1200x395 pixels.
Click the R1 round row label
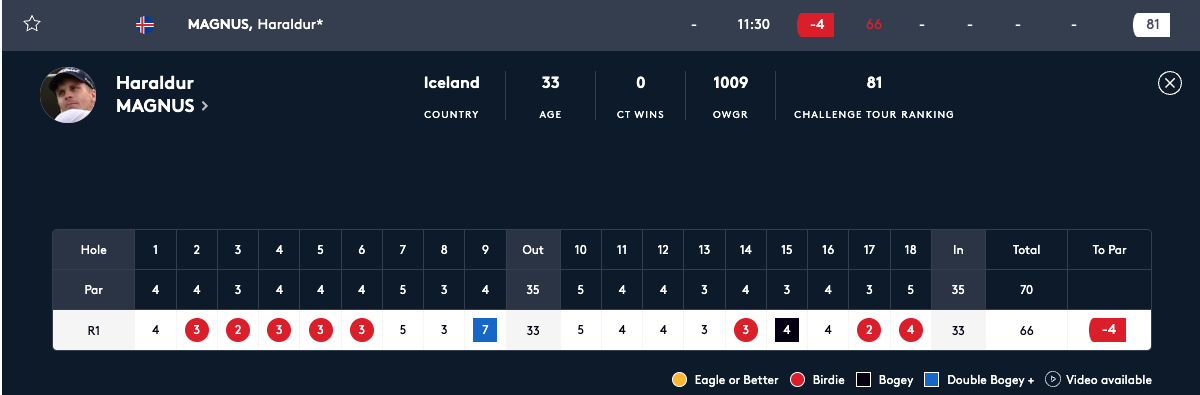point(94,330)
